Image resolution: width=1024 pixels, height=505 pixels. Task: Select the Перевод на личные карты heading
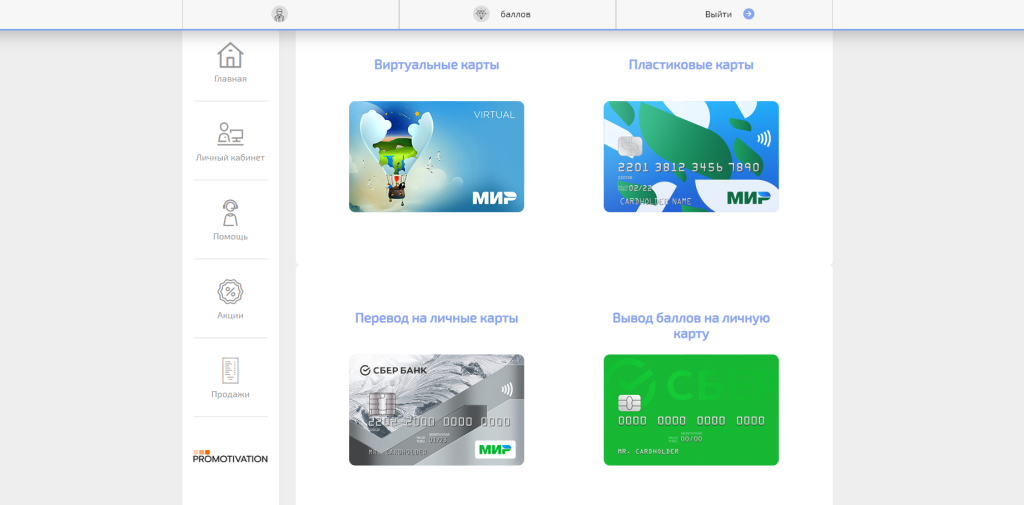[x=436, y=318]
